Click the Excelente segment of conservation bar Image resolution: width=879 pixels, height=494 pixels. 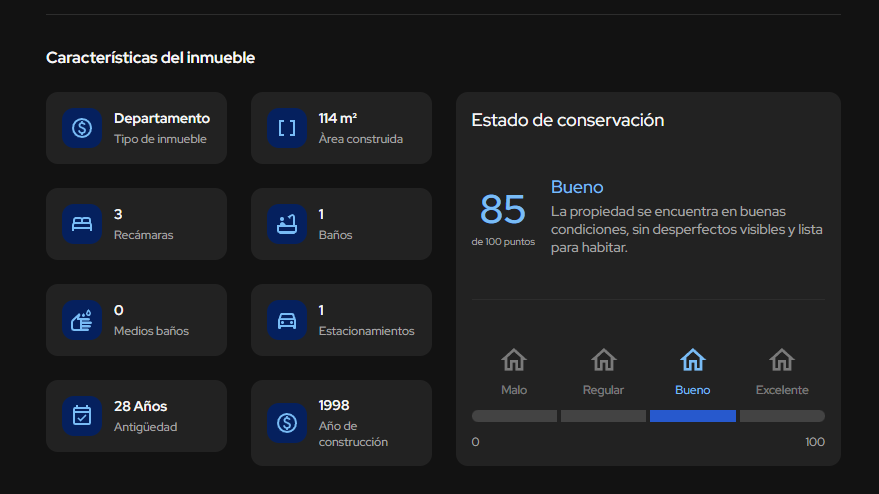(x=783, y=416)
